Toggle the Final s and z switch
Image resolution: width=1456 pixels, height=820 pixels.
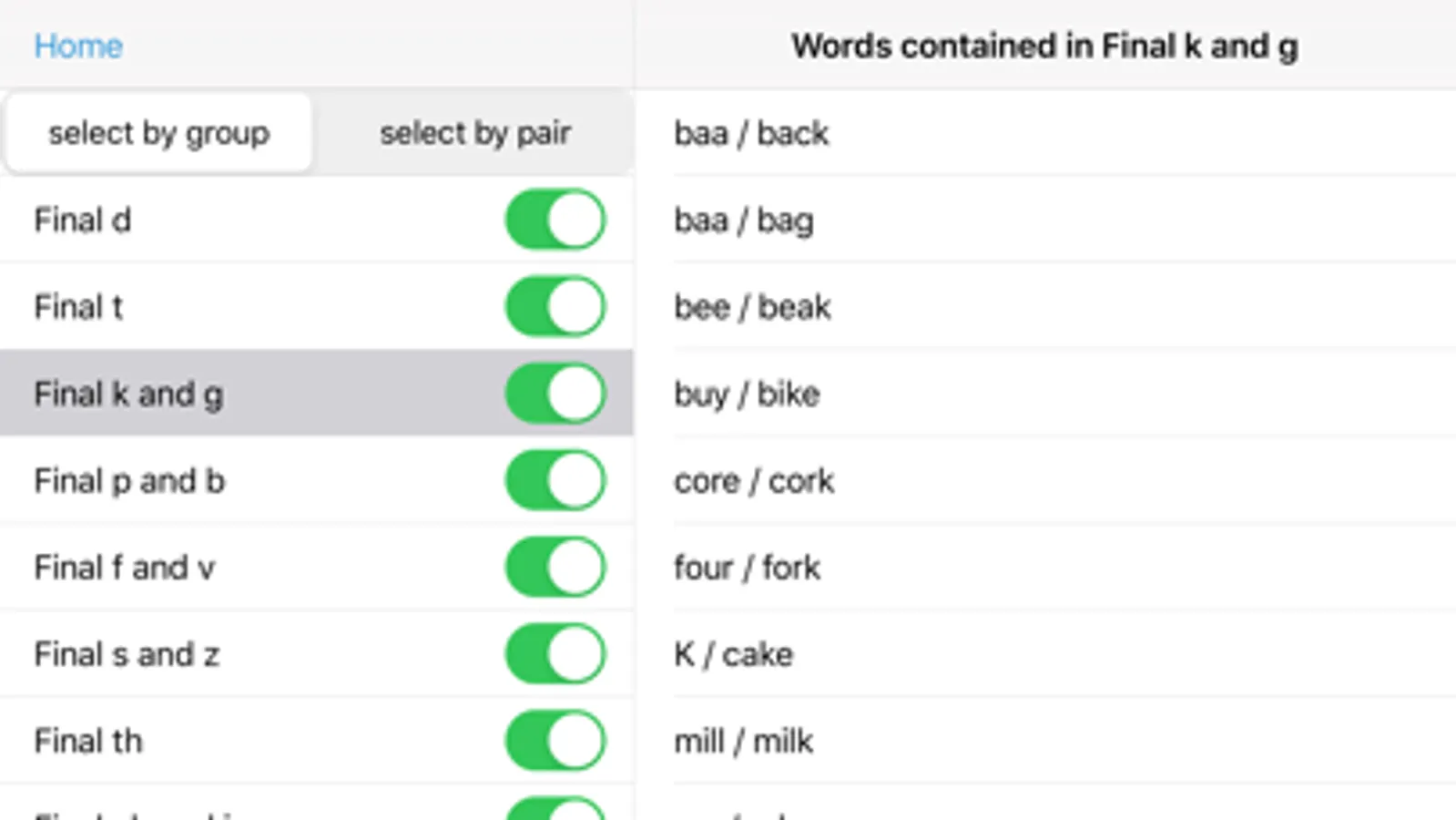click(x=555, y=654)
